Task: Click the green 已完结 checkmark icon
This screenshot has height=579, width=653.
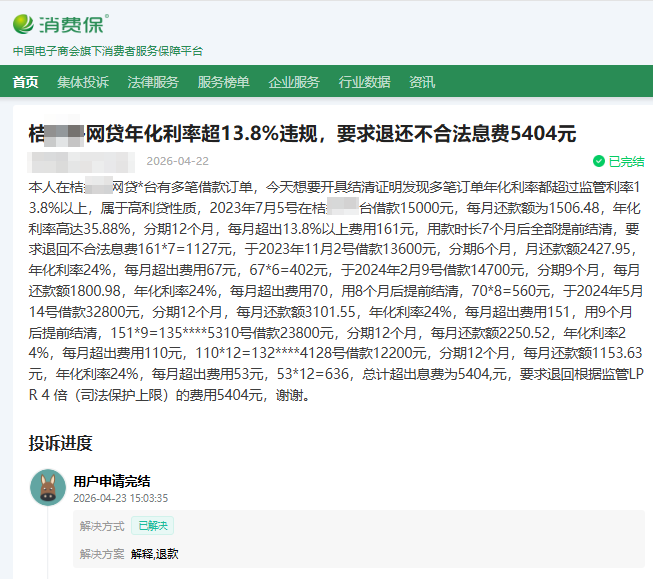Action: [598, 161]
